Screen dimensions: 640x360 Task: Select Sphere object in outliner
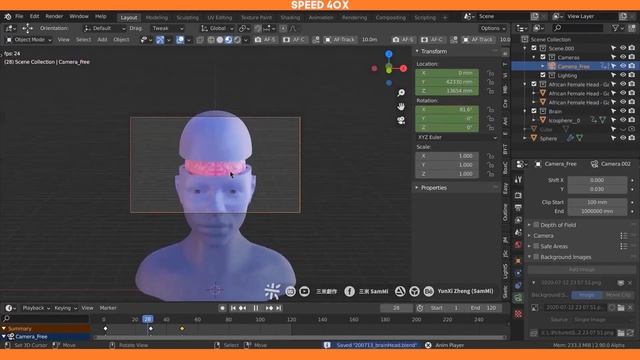tap(548, 138)
